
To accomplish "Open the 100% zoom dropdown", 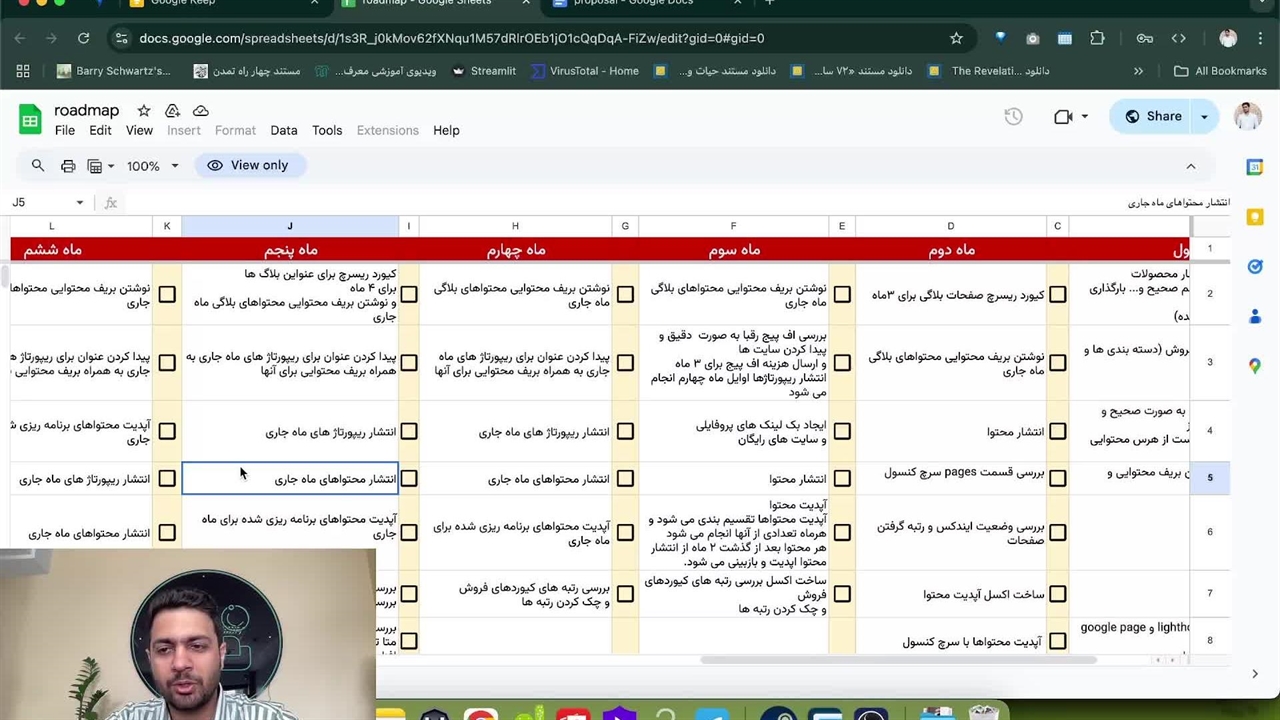I will pyautogui.click(x=152, y=166).
